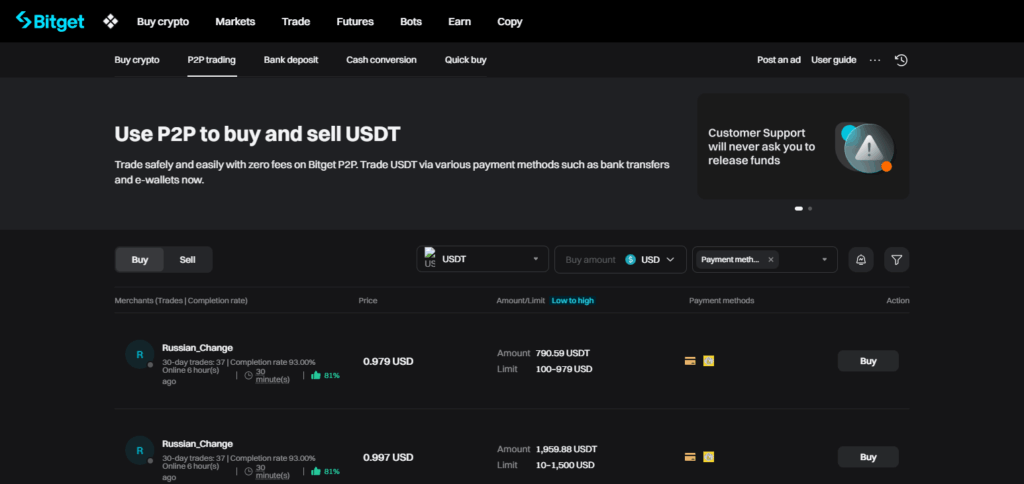Open the Earn menu
The height and width of the screenshot is (484, 1024).
click(460, 22)
